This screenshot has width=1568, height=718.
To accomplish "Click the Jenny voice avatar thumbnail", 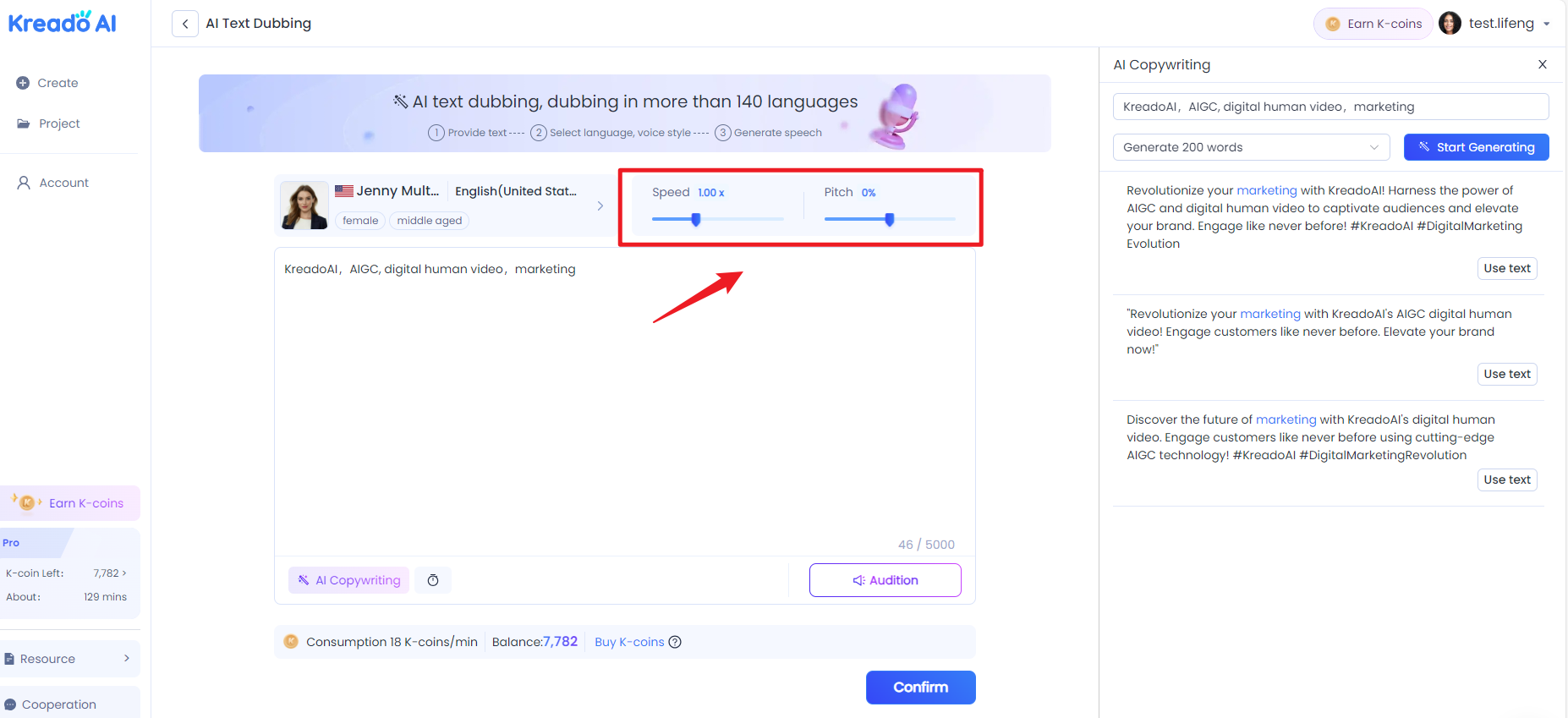I will [x=304, y=206].
